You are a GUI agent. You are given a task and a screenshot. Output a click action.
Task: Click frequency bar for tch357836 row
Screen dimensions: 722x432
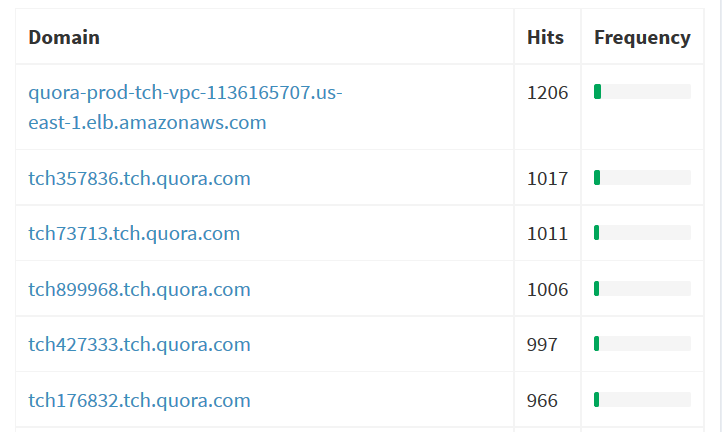[642, 177]
